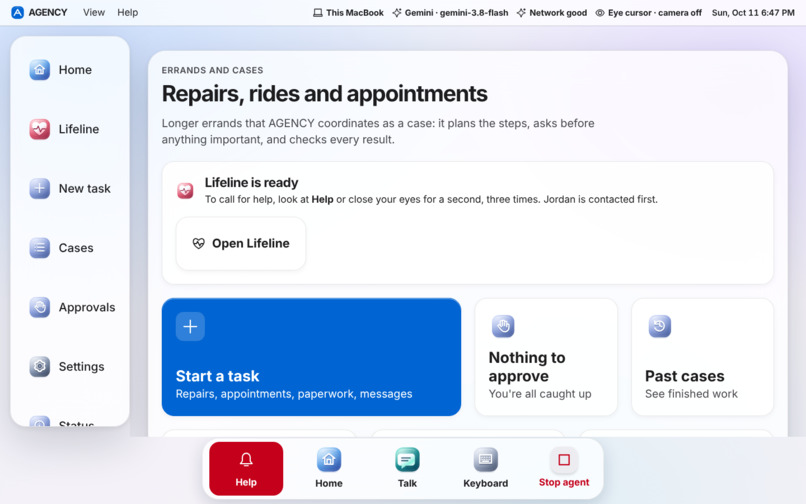Viewport: 806px width, 504px height.
Task: Click the Keyboard label in dock
Action: [485, 483]
